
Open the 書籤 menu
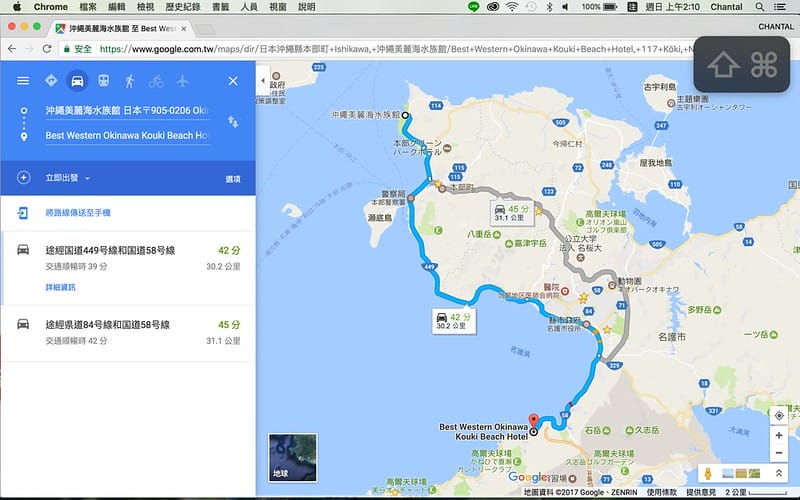(x=220, y=7)
